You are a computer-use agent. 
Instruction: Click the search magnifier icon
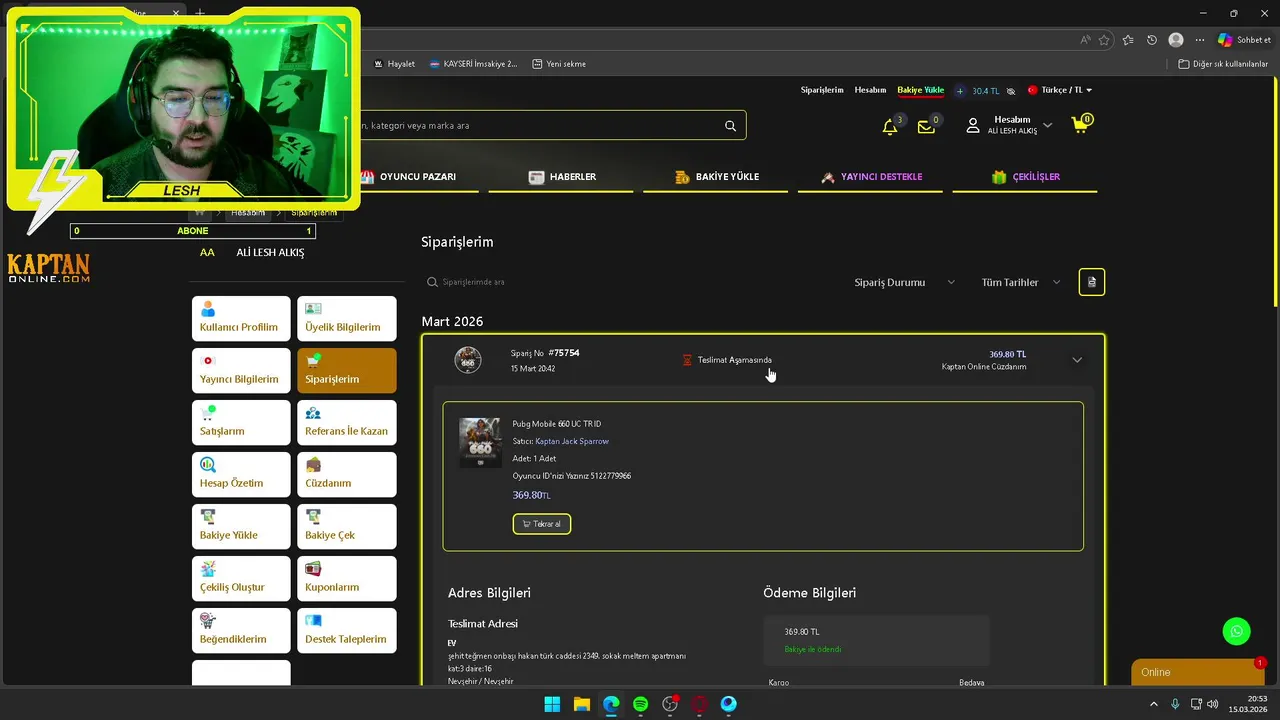(730, 126)
